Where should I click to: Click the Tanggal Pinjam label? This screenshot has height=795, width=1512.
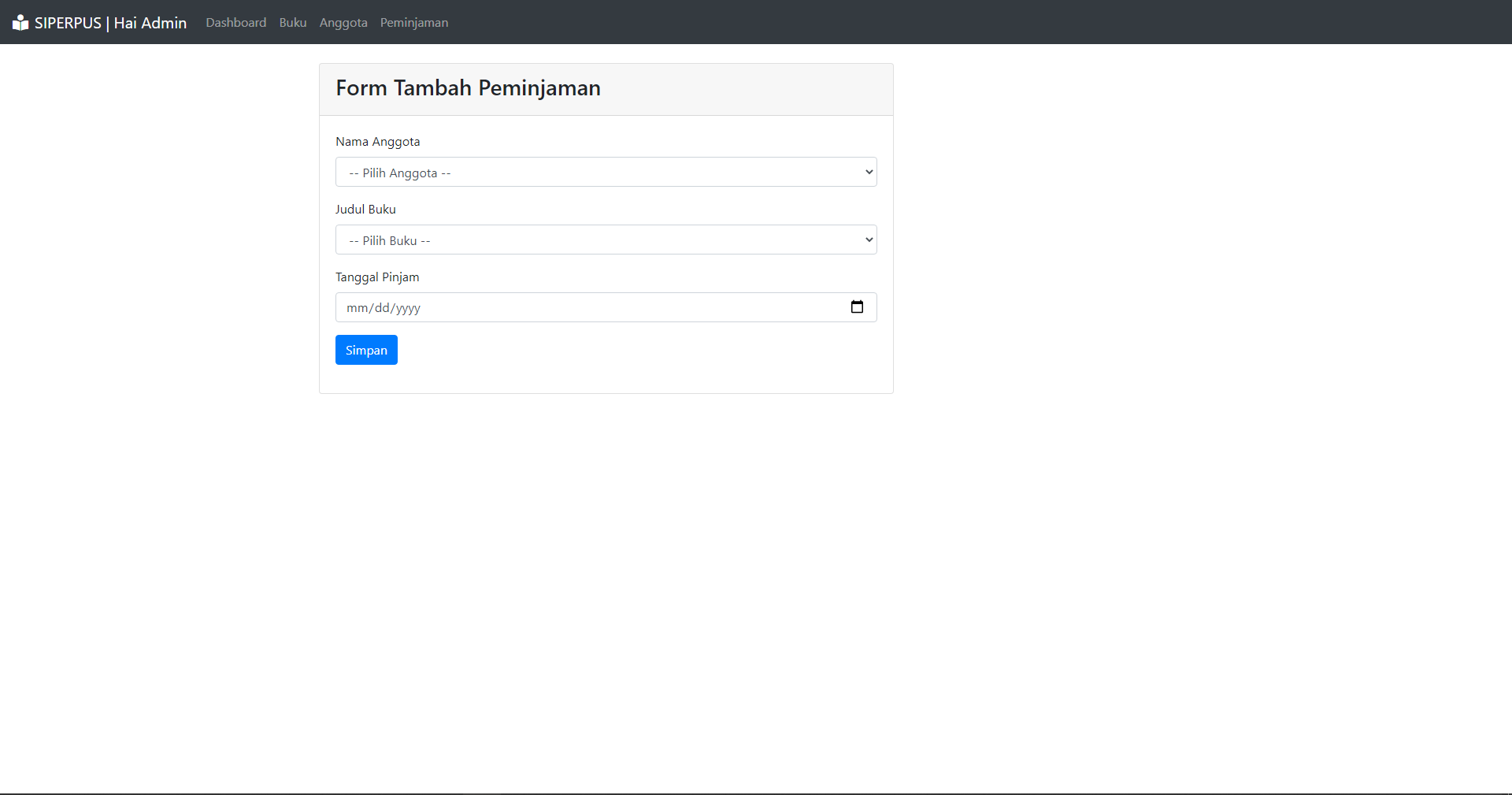pos(376,277)
